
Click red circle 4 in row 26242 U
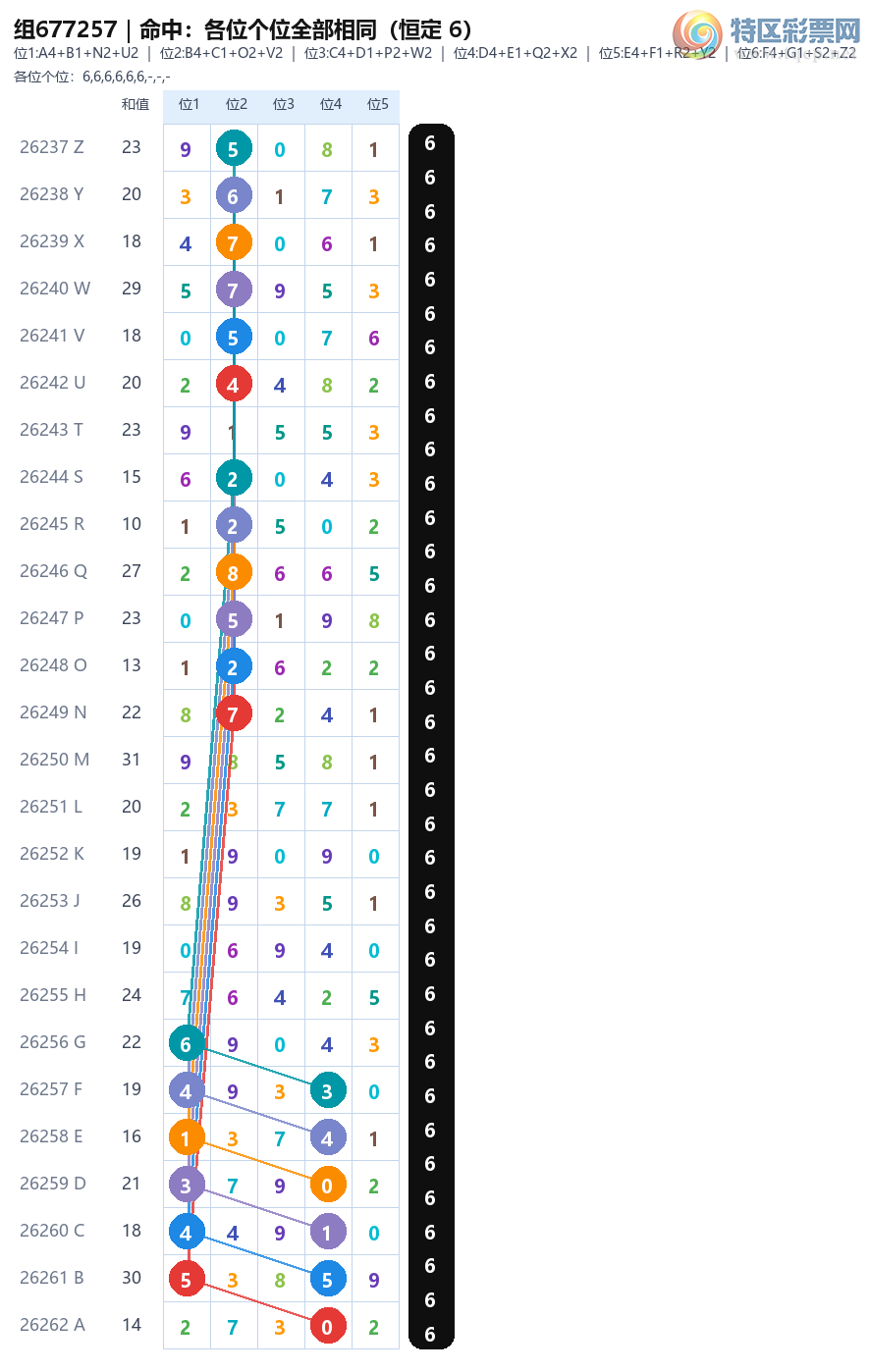pyautogui.click(x=234, y=384)
